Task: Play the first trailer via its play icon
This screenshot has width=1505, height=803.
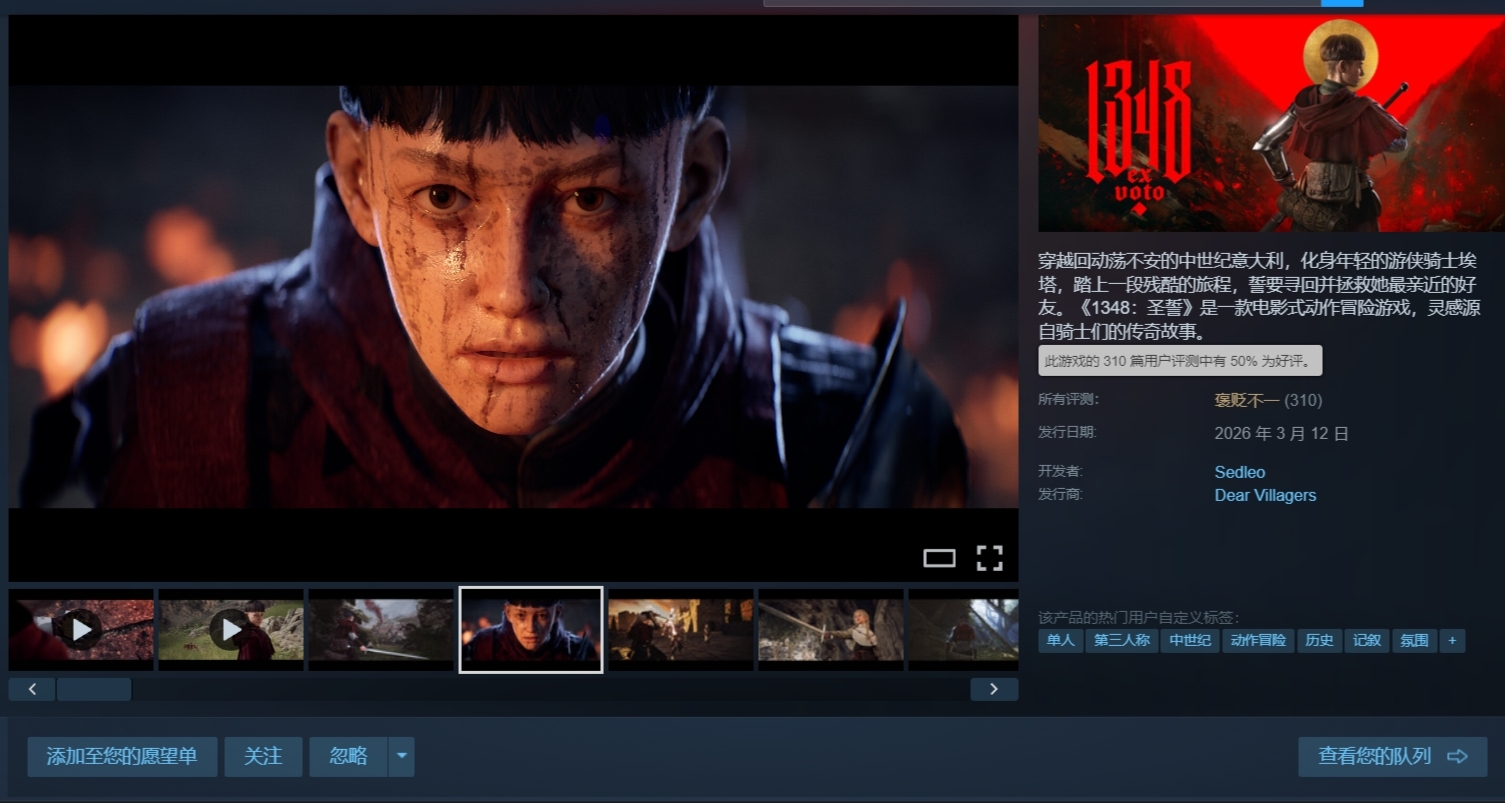Action: coord(81,629)
